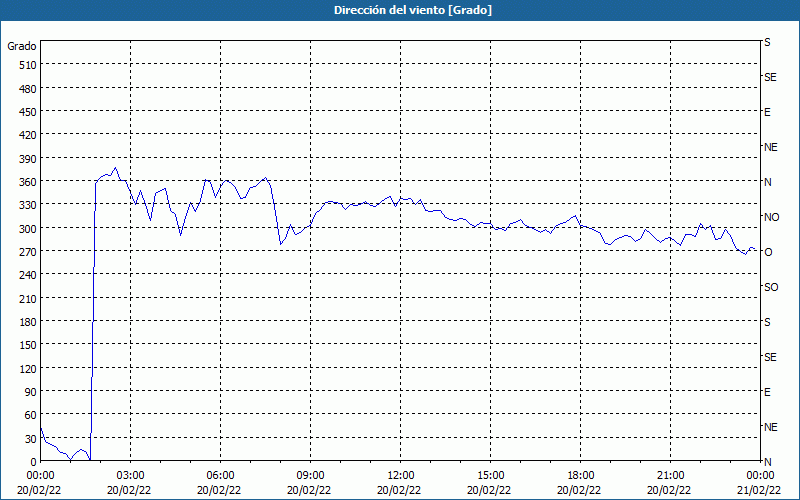Click the chart title "Dirección del viento [Grado]"
Viewport: 800px width, 500px height.
[413, 10]
